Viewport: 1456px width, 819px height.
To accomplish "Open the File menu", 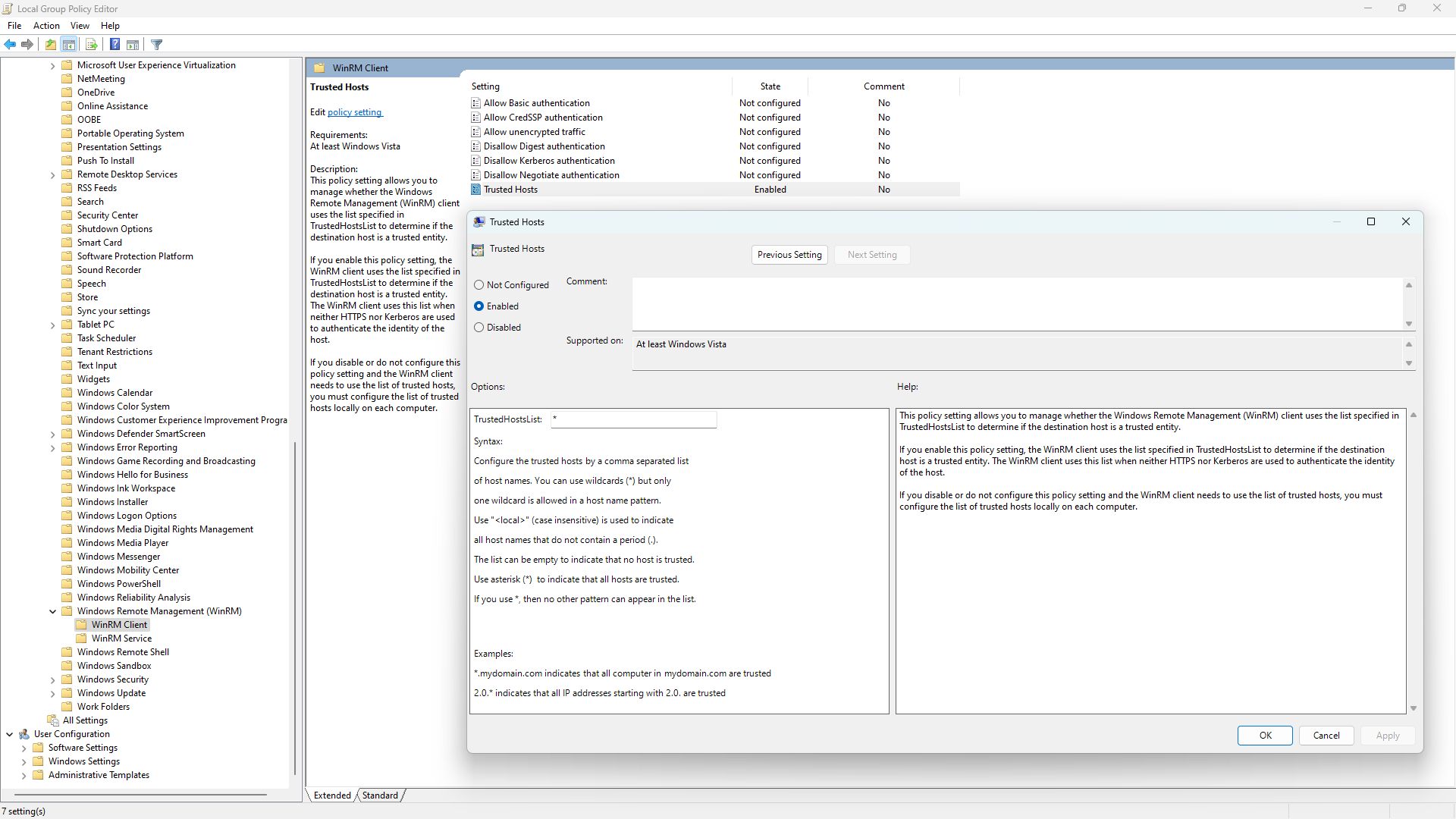I will point(14,26).
